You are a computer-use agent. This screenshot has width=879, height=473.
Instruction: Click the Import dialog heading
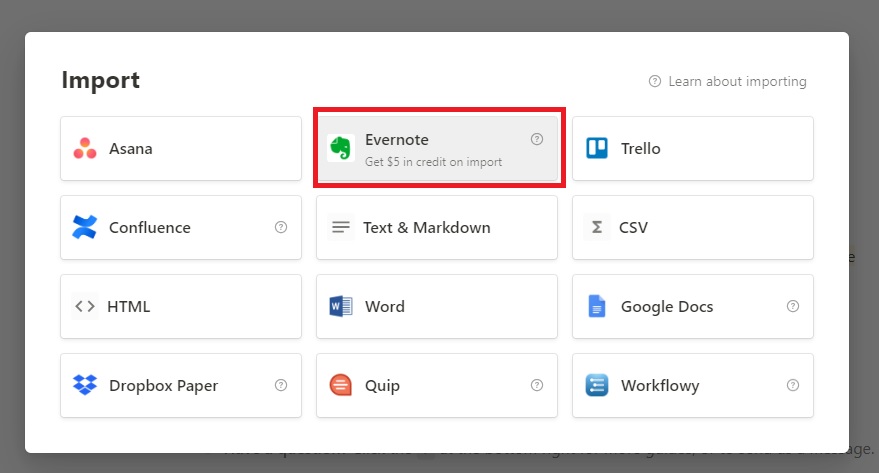[100, 80]
